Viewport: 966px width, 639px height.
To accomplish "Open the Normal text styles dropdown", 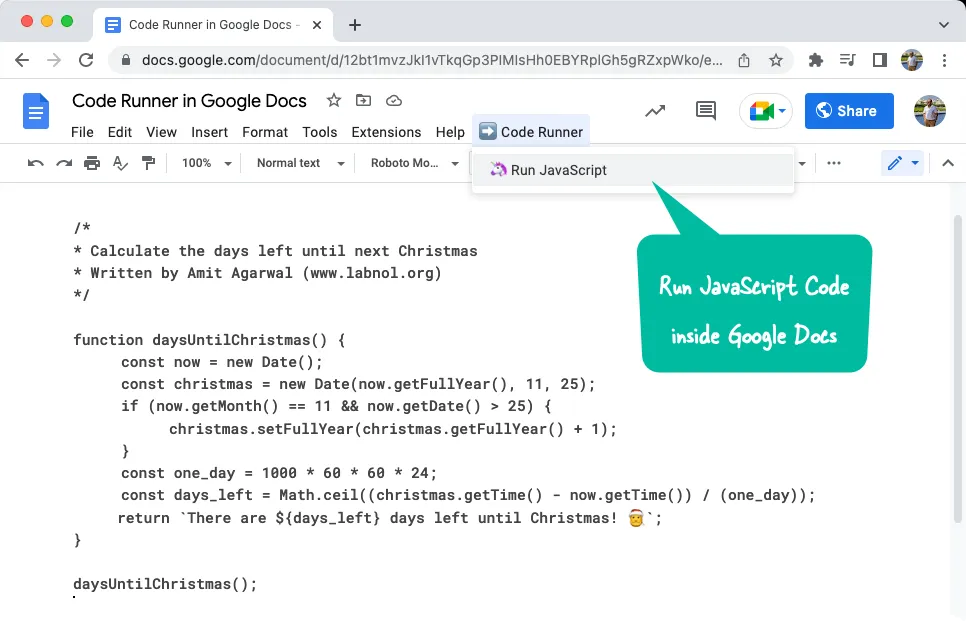I will click(x=297, y=162).
